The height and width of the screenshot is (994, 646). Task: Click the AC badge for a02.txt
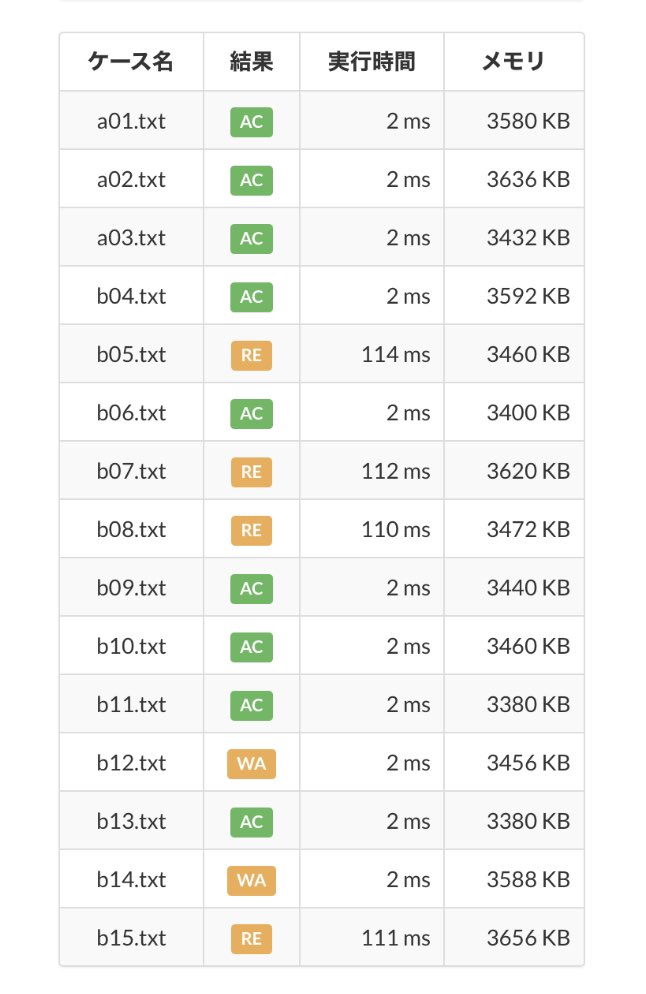[252, 180]
